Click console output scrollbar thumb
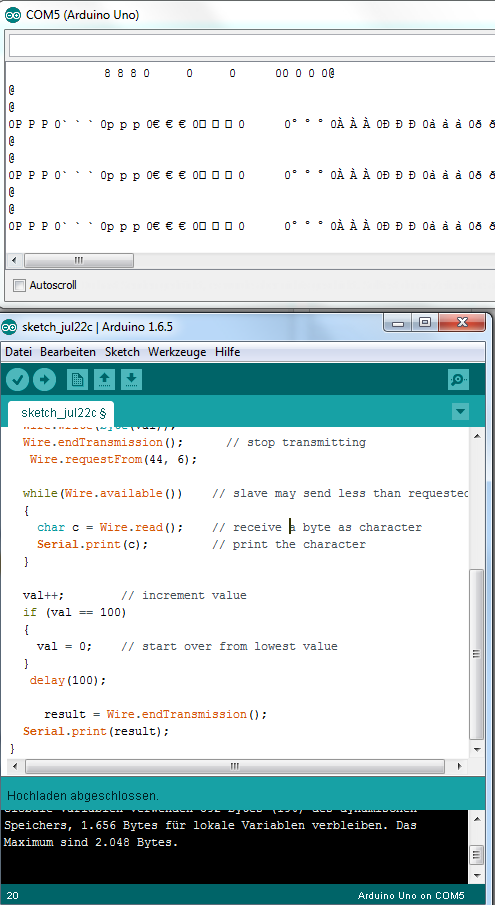 tap(476, 854)
